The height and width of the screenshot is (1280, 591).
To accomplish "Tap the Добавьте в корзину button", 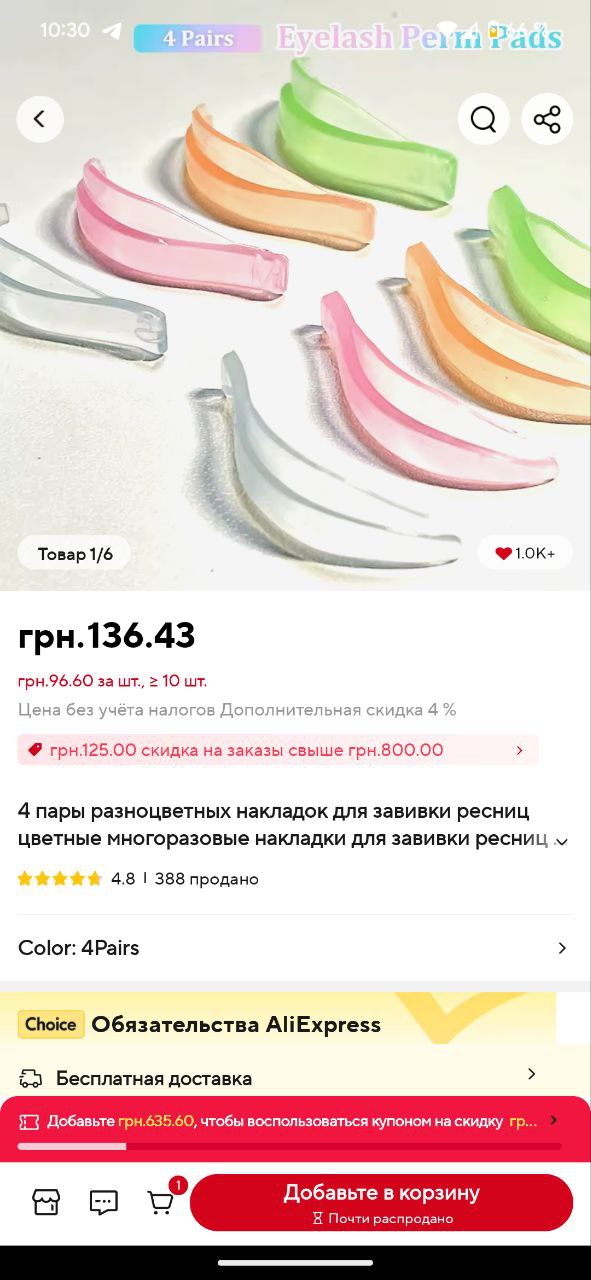I will (381, 1203).
